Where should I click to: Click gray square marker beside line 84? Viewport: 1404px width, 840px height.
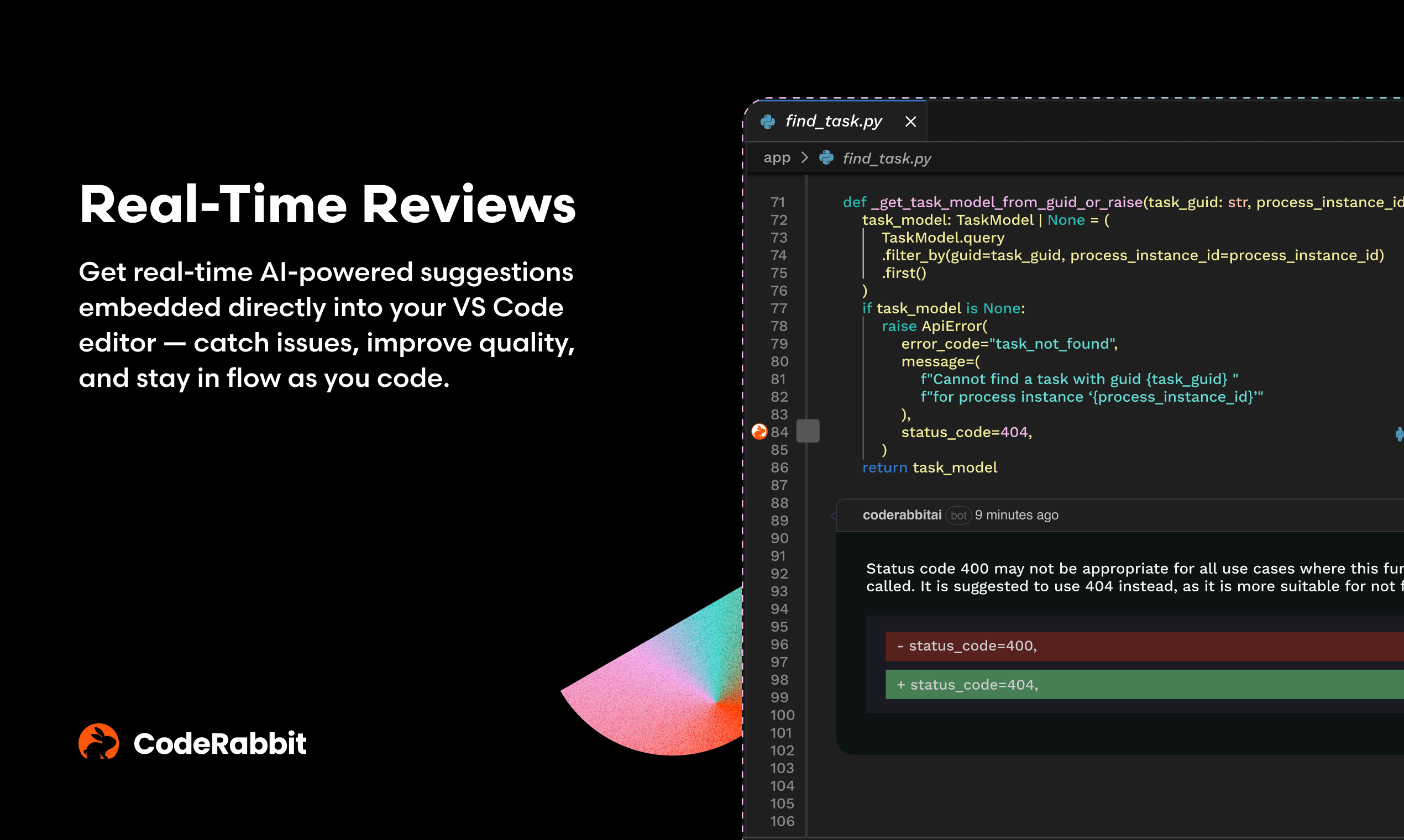[x=808, y=431]
